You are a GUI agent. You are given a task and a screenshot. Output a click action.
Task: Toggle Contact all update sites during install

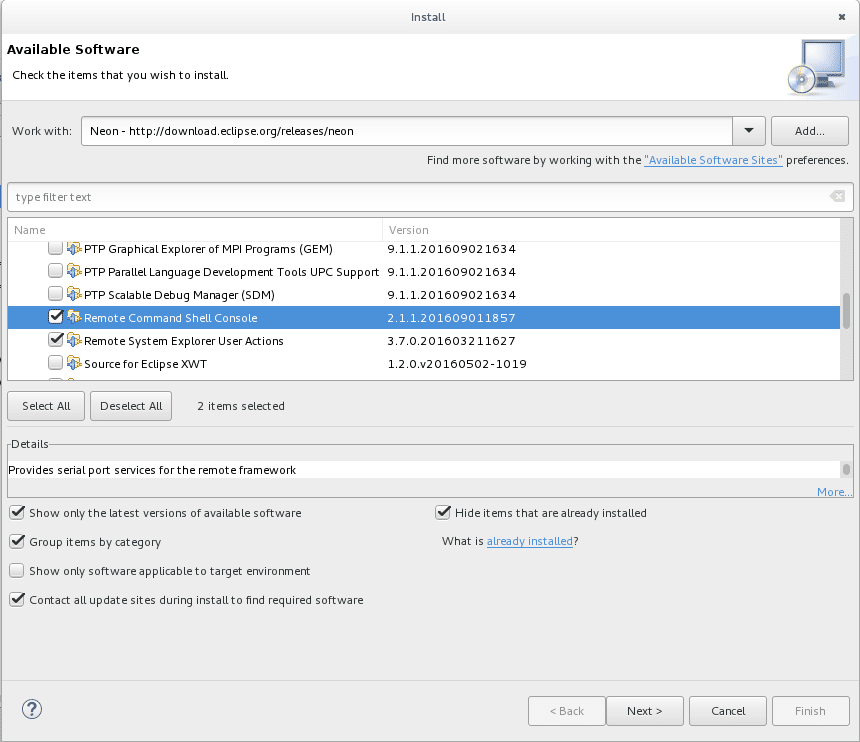17,600
